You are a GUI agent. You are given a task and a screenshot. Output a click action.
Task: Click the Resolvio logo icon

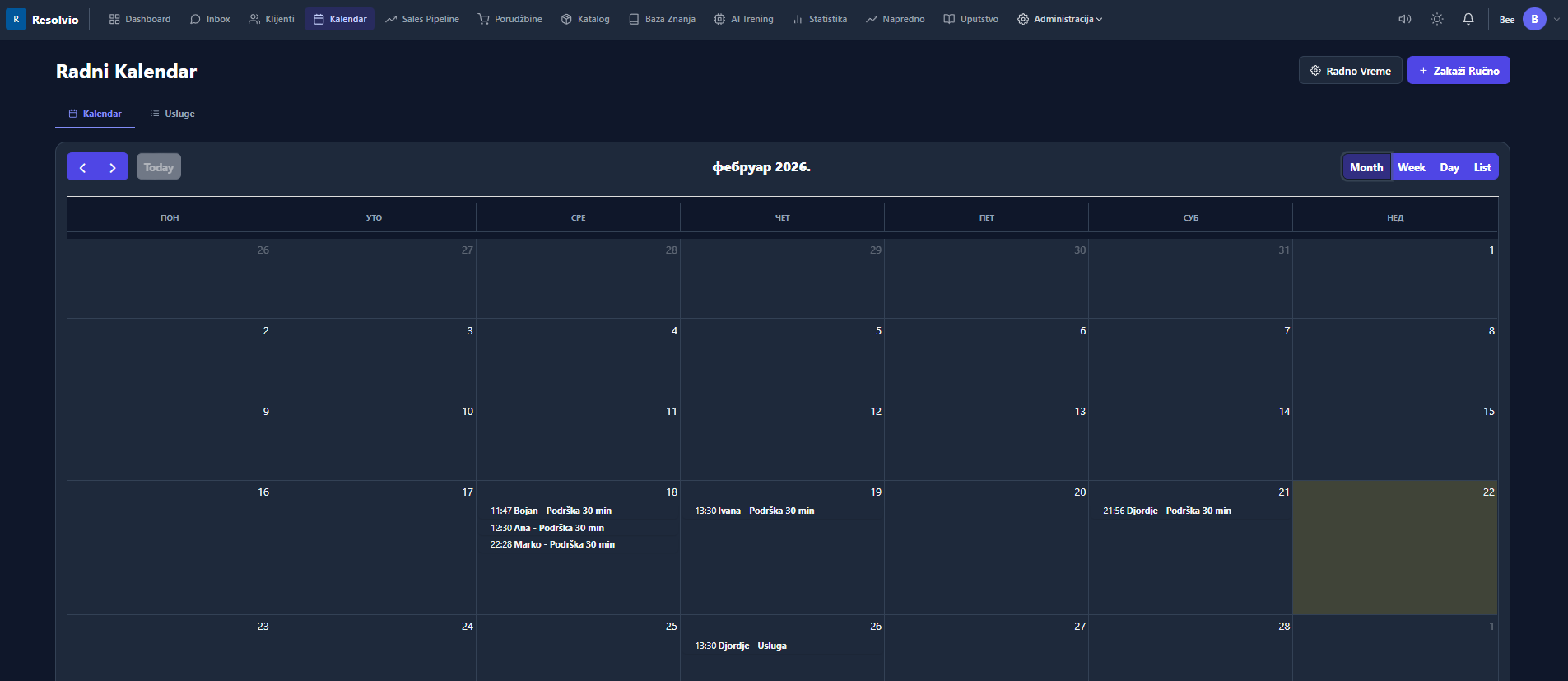tap(16, 19)
